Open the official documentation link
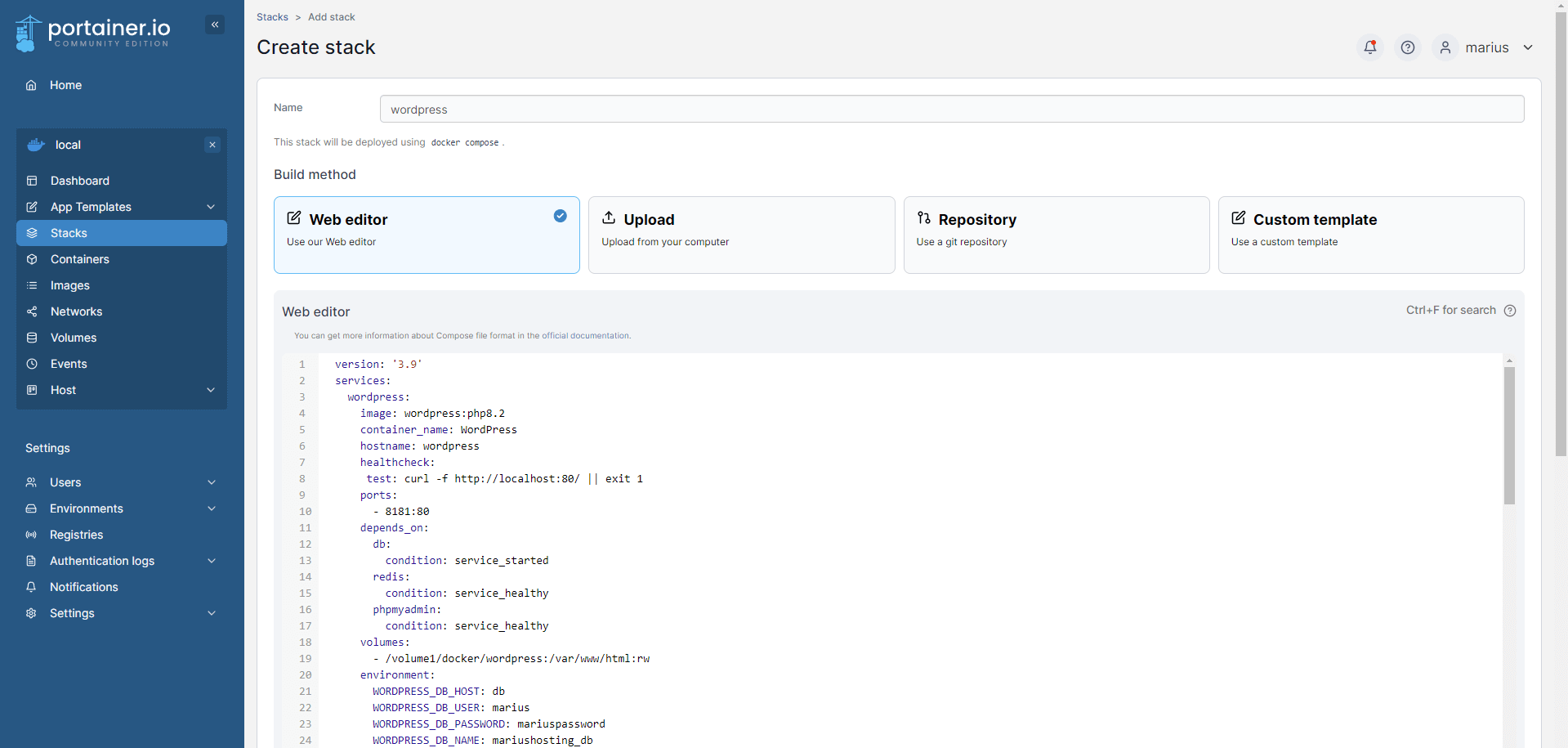This screenshot has height=748, width=1568. click(586, 336)
